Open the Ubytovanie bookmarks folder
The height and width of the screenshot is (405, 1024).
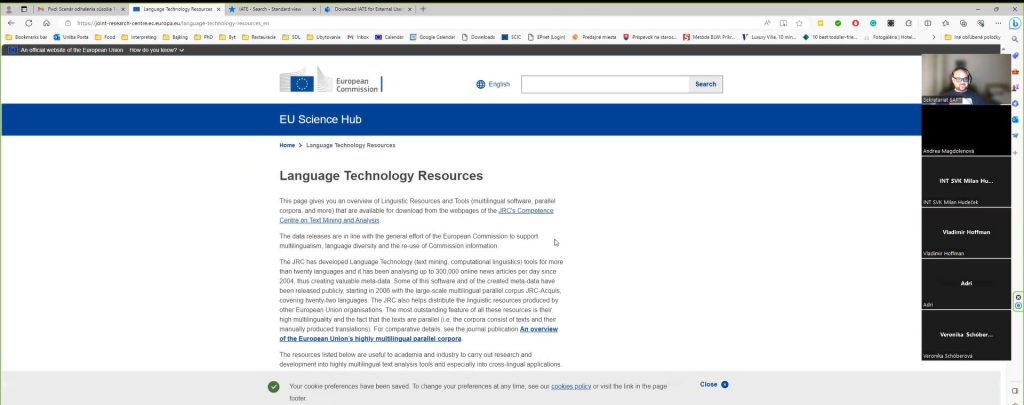[x=324, y=37]
